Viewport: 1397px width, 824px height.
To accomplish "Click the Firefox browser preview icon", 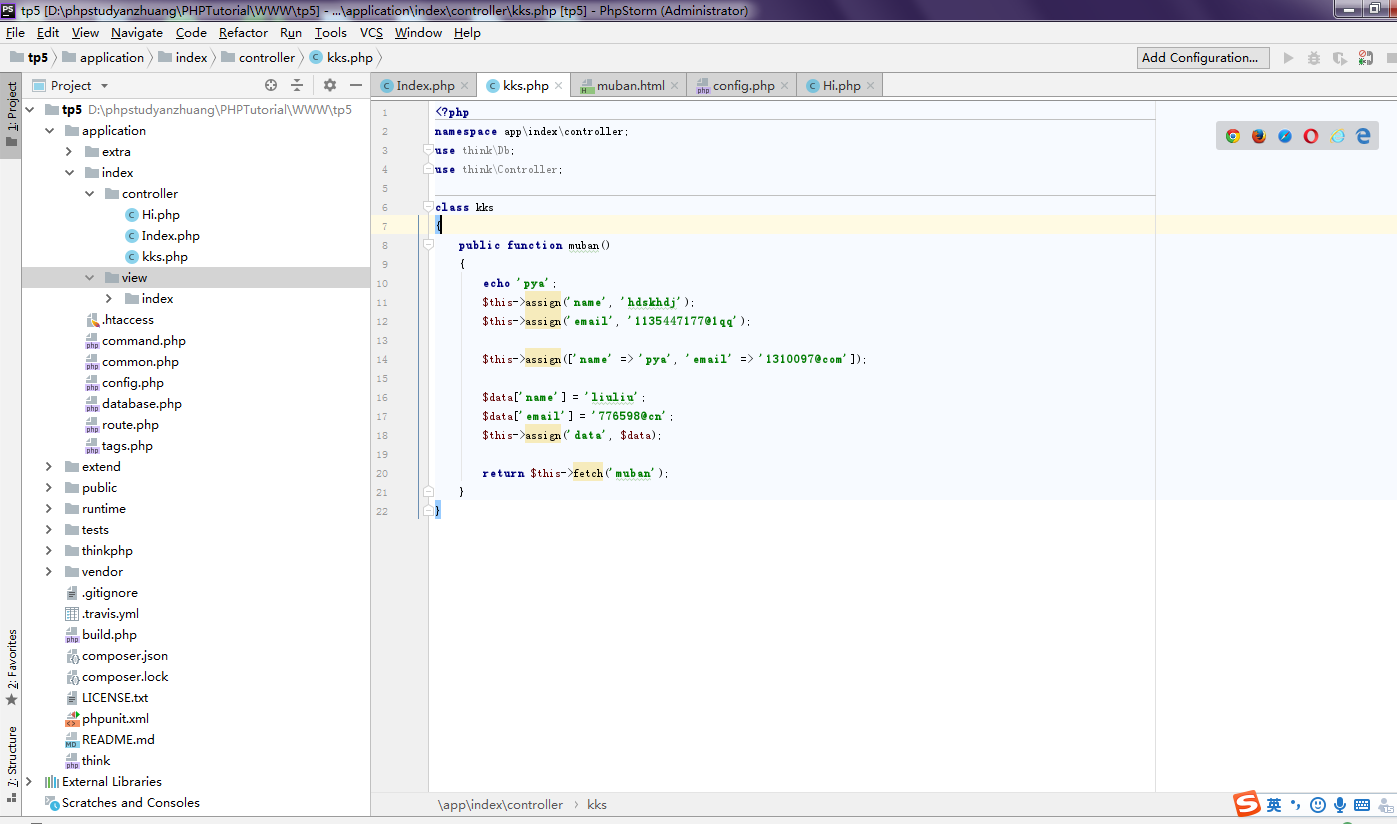I will [1259, 136].
